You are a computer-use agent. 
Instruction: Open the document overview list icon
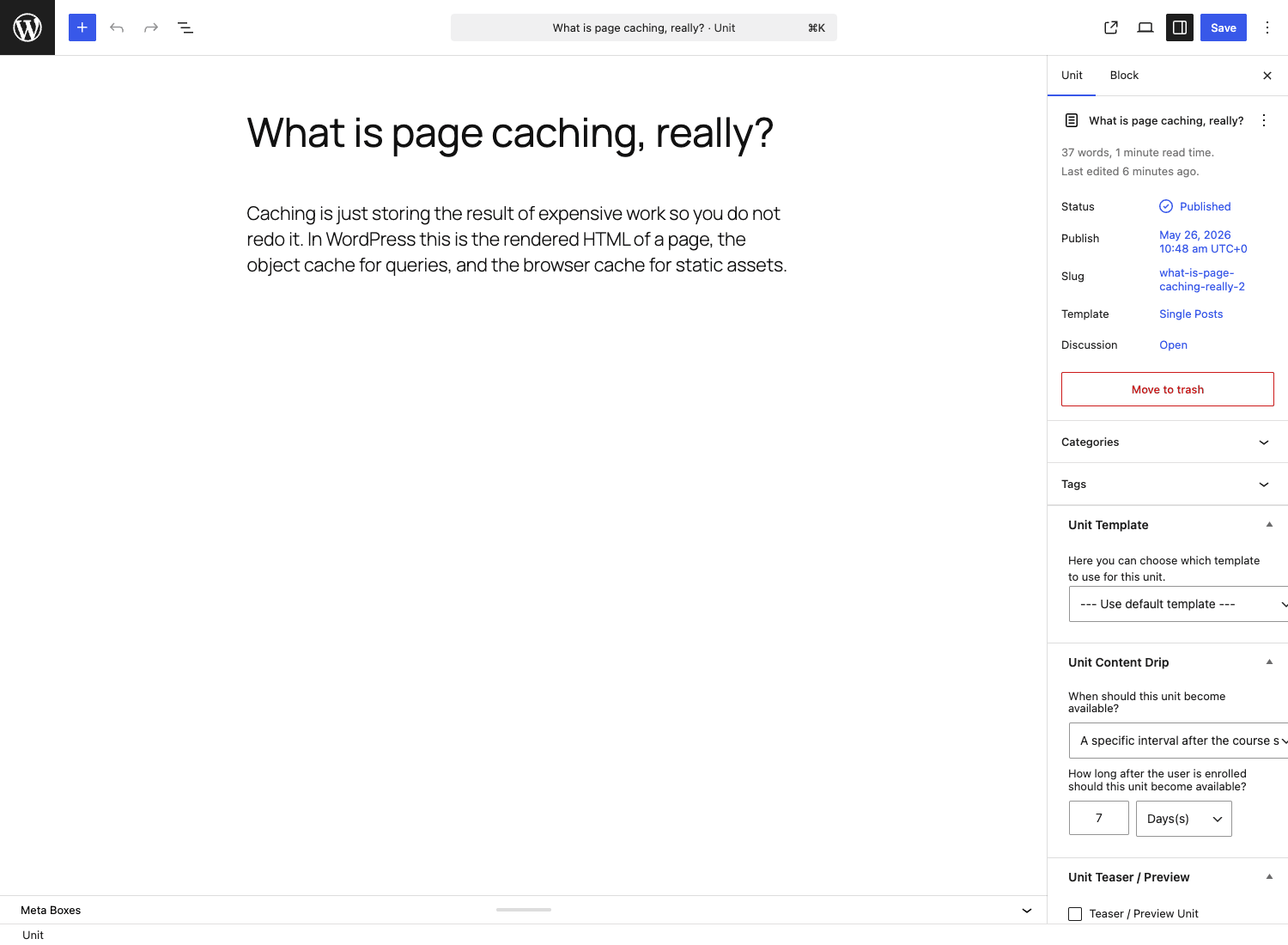coord(185,27)
